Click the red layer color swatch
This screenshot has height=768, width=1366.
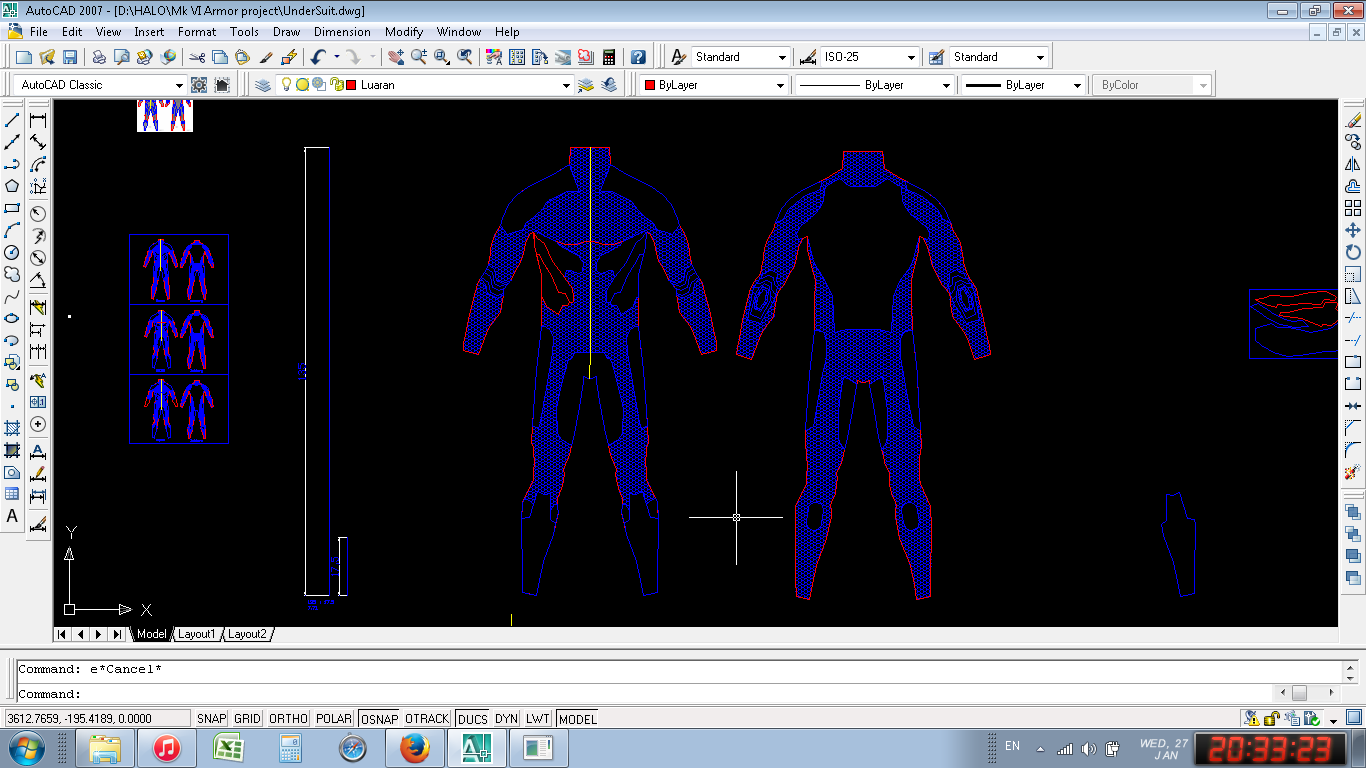(351, 85)
